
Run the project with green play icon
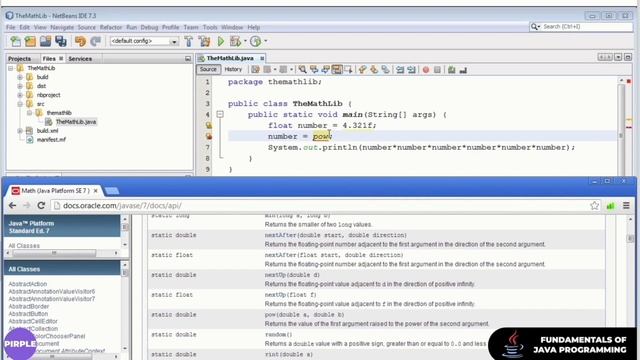(221, 41)
